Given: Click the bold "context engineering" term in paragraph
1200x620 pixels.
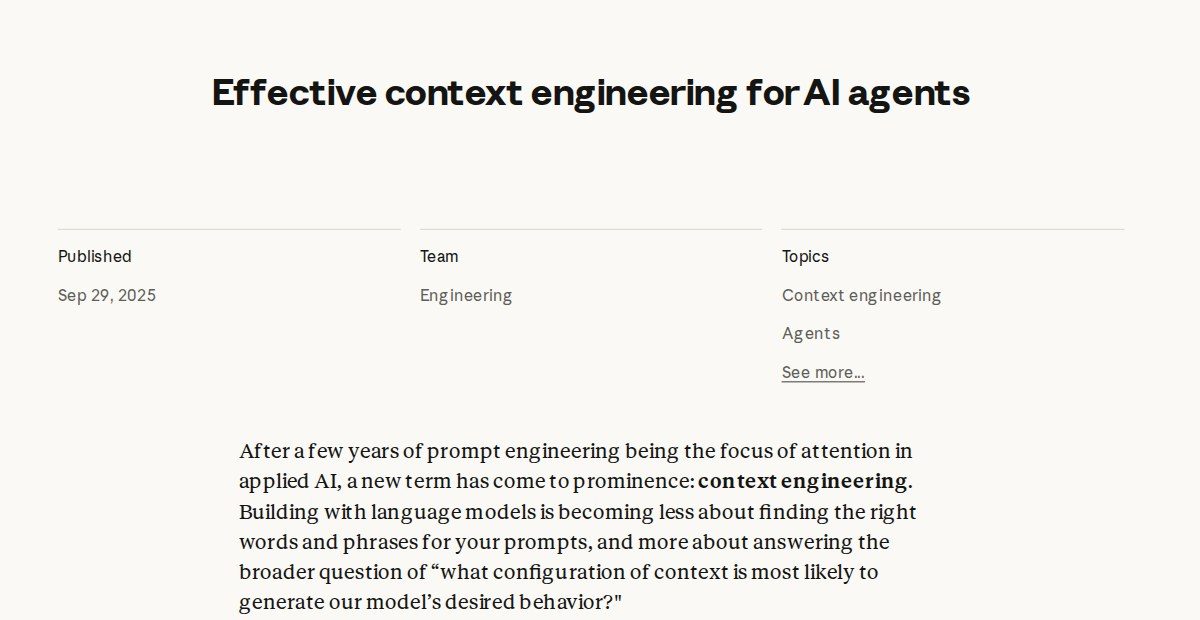Looking at the screenshot, I should [x=803, y=481].
